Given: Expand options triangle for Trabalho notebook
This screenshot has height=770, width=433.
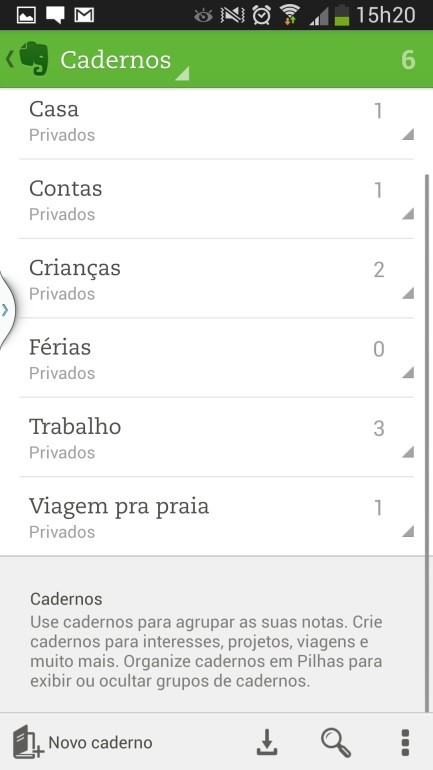Looking at the screenshot, I should point(407,452).
